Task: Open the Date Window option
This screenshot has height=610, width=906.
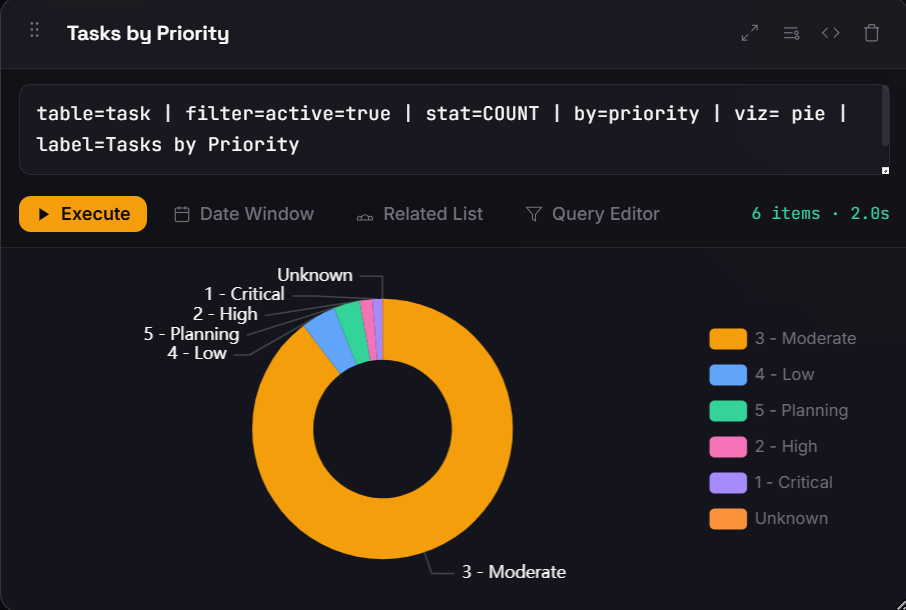Action: tap(244, 214)
